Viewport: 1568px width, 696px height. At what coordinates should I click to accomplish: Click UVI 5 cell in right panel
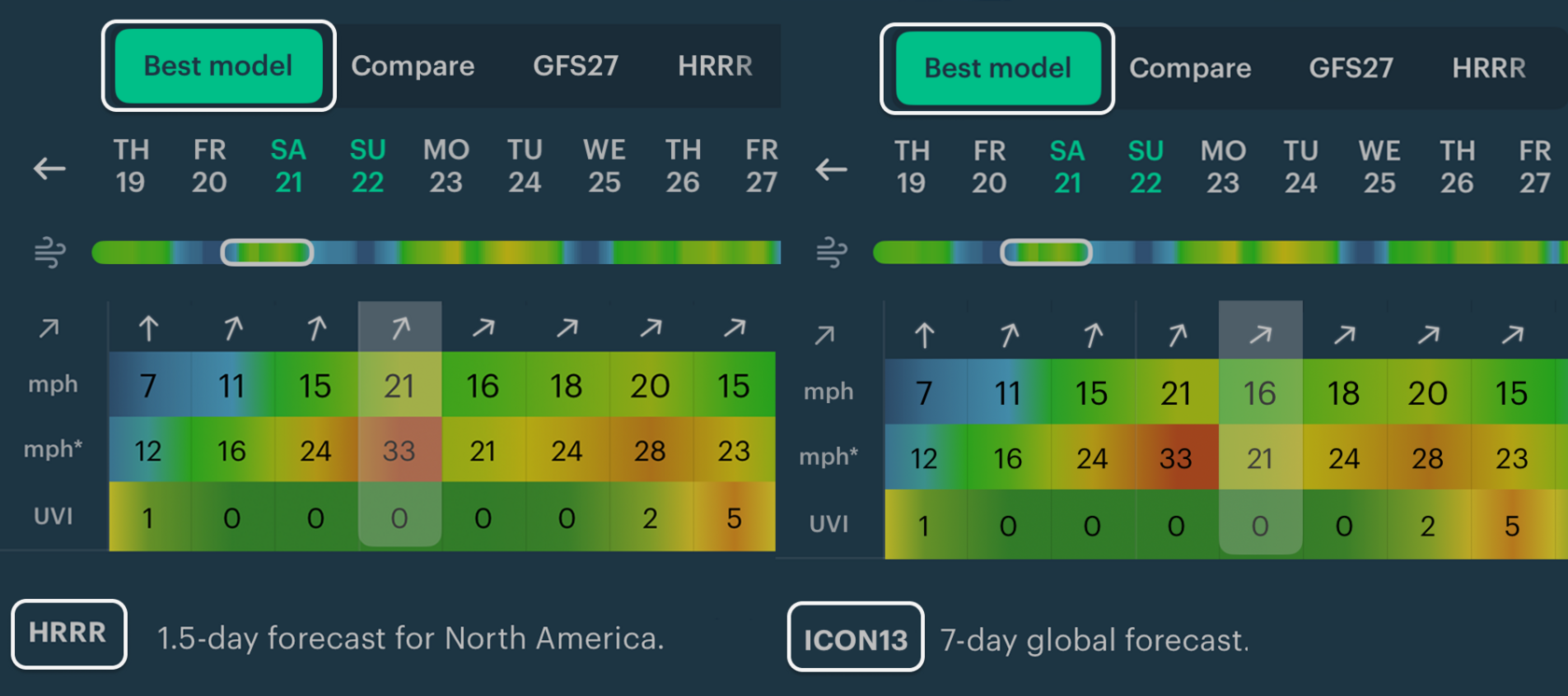coord(1512,525)
